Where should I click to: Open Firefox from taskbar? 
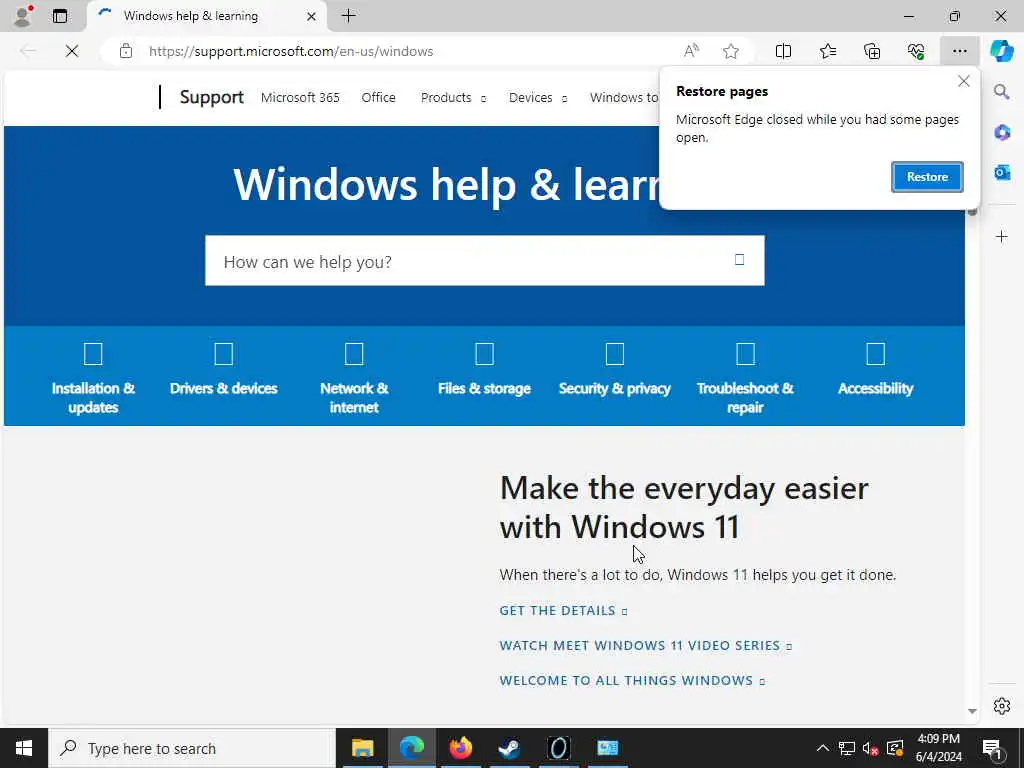[460, 748]
